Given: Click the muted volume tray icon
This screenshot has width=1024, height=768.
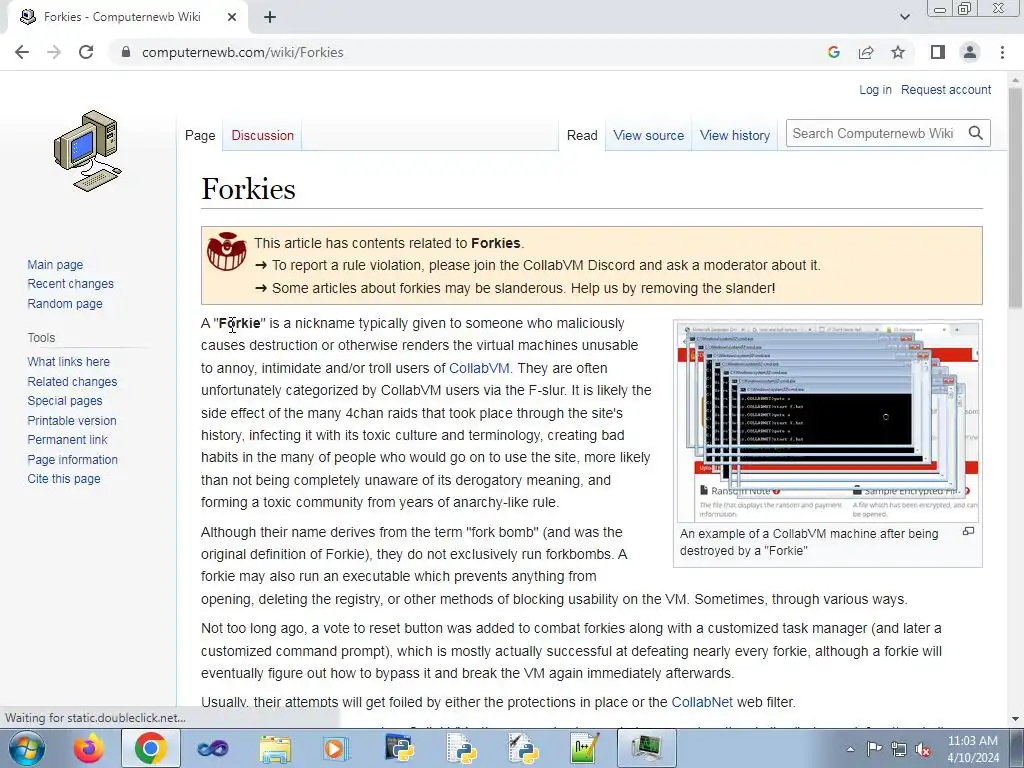Looking at the screenshot, I should pyautogui.click(x=923, y=749).
